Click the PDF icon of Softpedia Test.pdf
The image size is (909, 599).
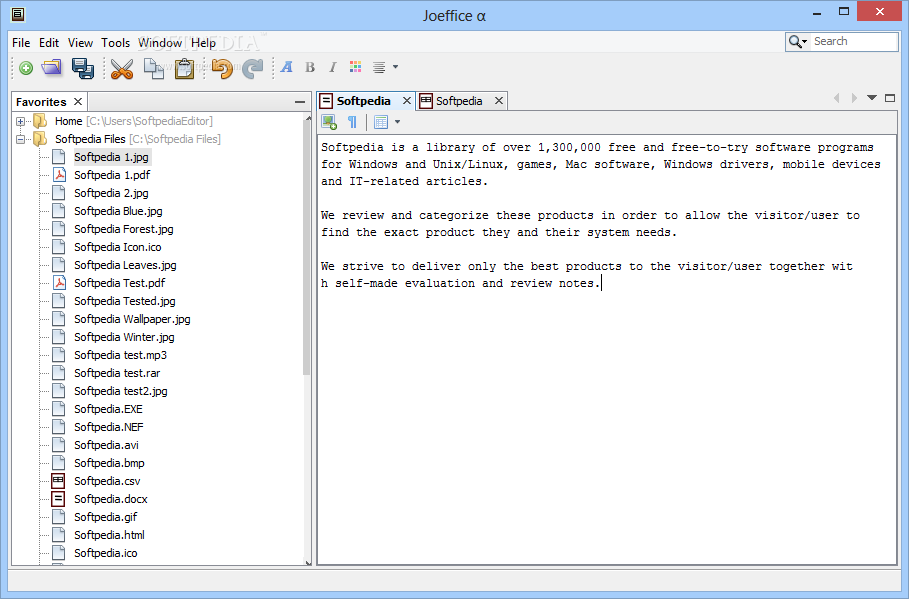[59, 283]
